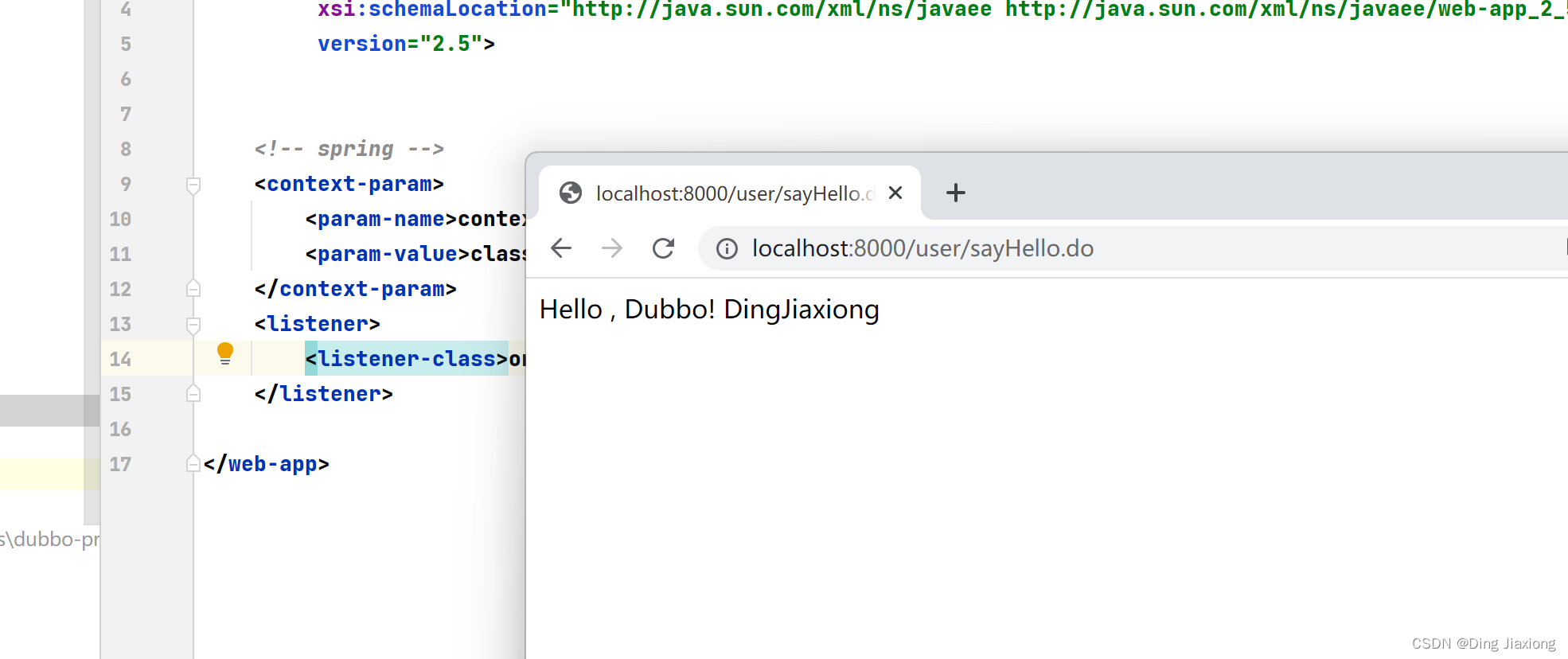The width and height of the screenshot is (1568, 659).
Task: Close the localhost:8000 sayHello tab
Action: [x=895, y=193]
